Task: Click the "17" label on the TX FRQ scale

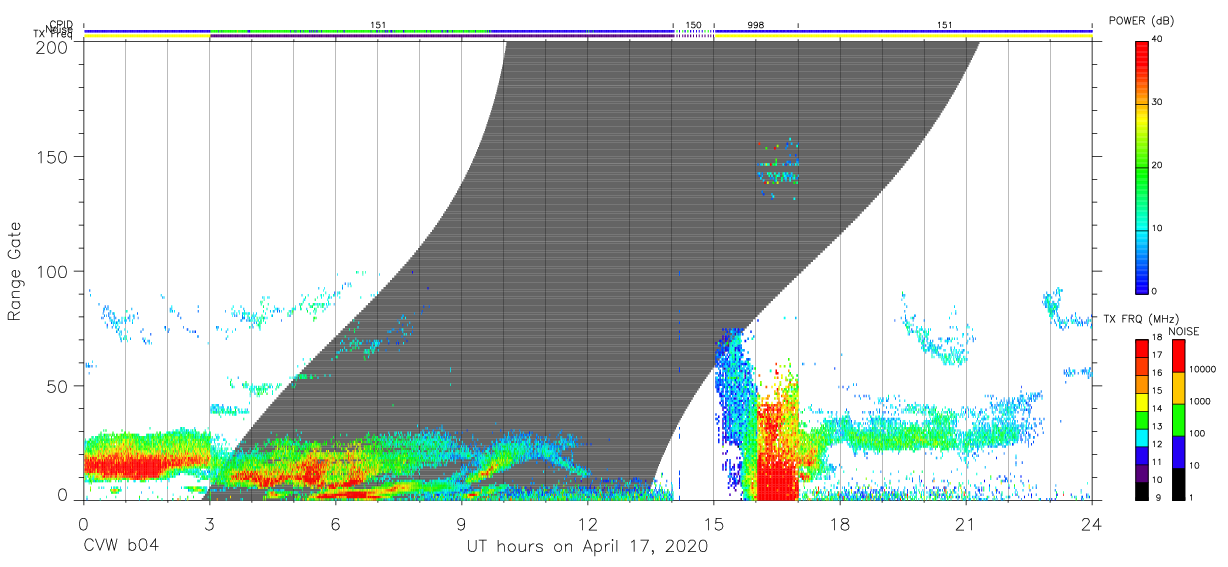Action: (1159, 355)
